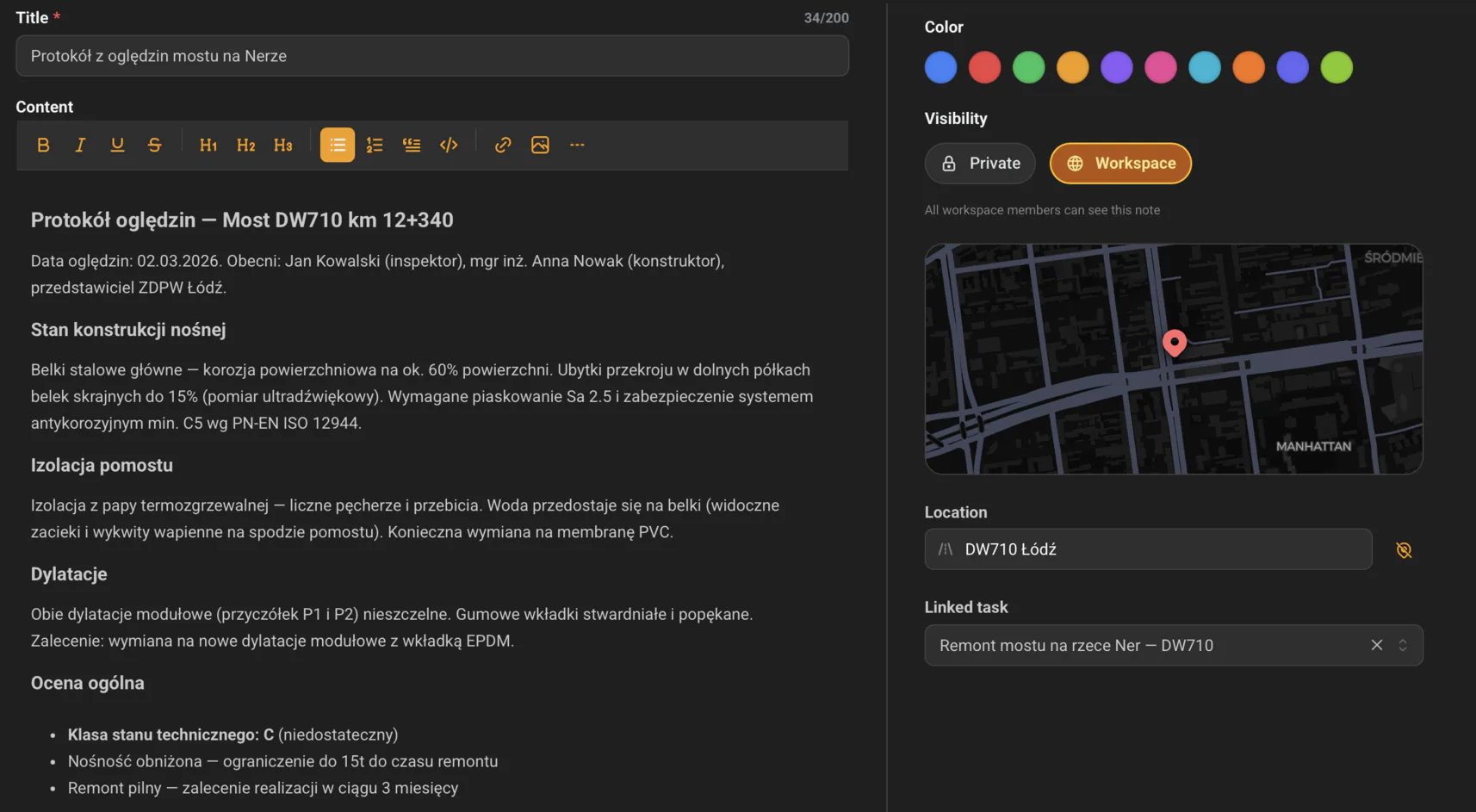1476x812 pixels.
Task: Choose the purple note color
Action: [x=1116, y=67]
